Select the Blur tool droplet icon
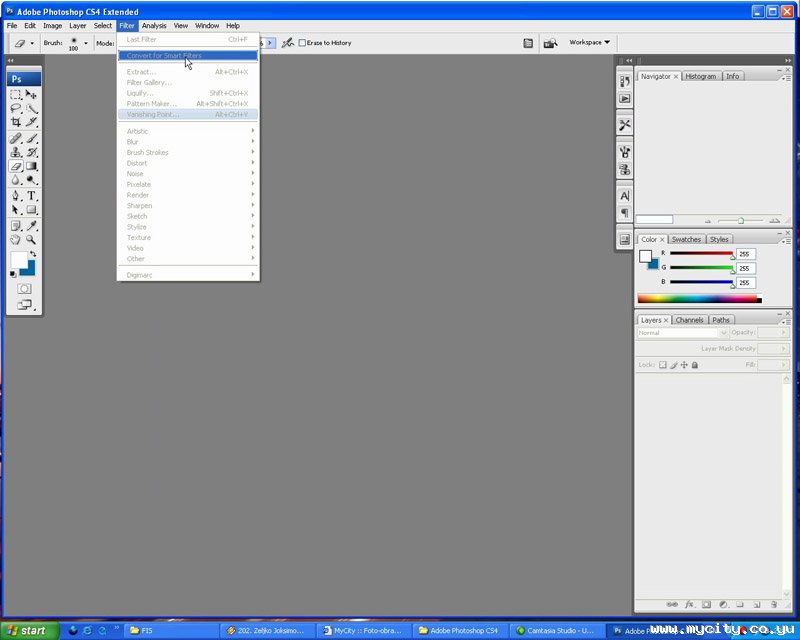The image size is (800, 640). 16,180
